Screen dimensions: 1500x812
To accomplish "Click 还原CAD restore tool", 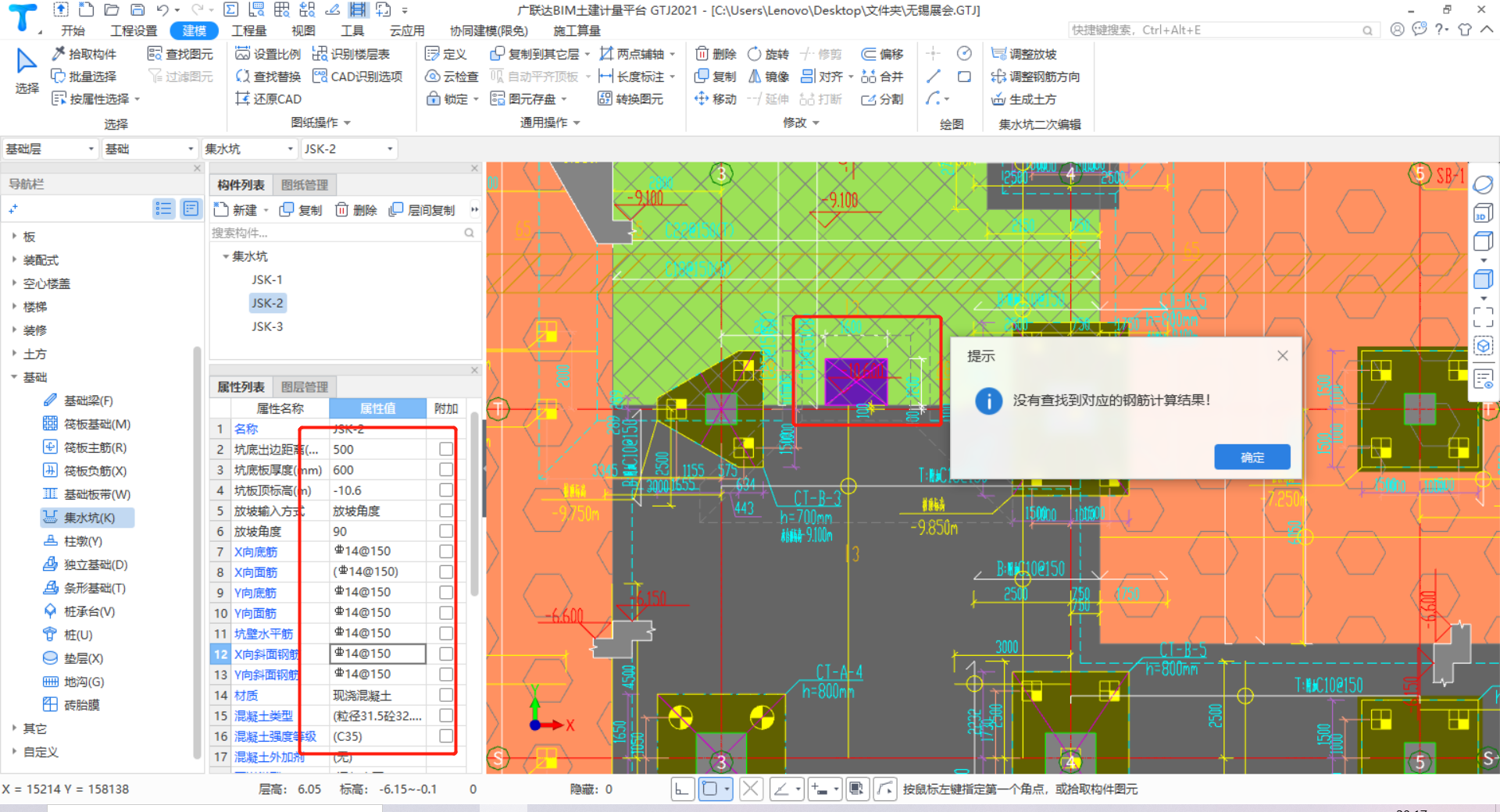I will 268,99.
